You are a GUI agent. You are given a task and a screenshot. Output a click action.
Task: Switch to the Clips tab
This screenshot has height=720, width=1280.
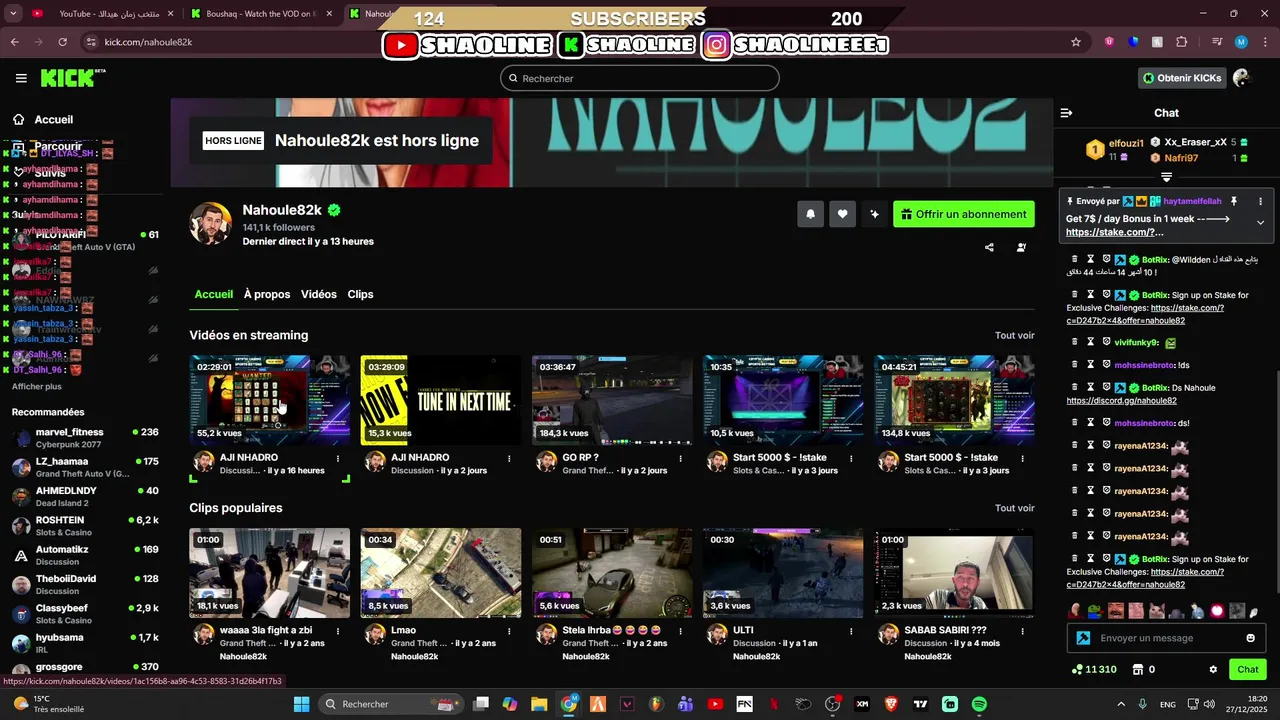click(x=360, y=294)
